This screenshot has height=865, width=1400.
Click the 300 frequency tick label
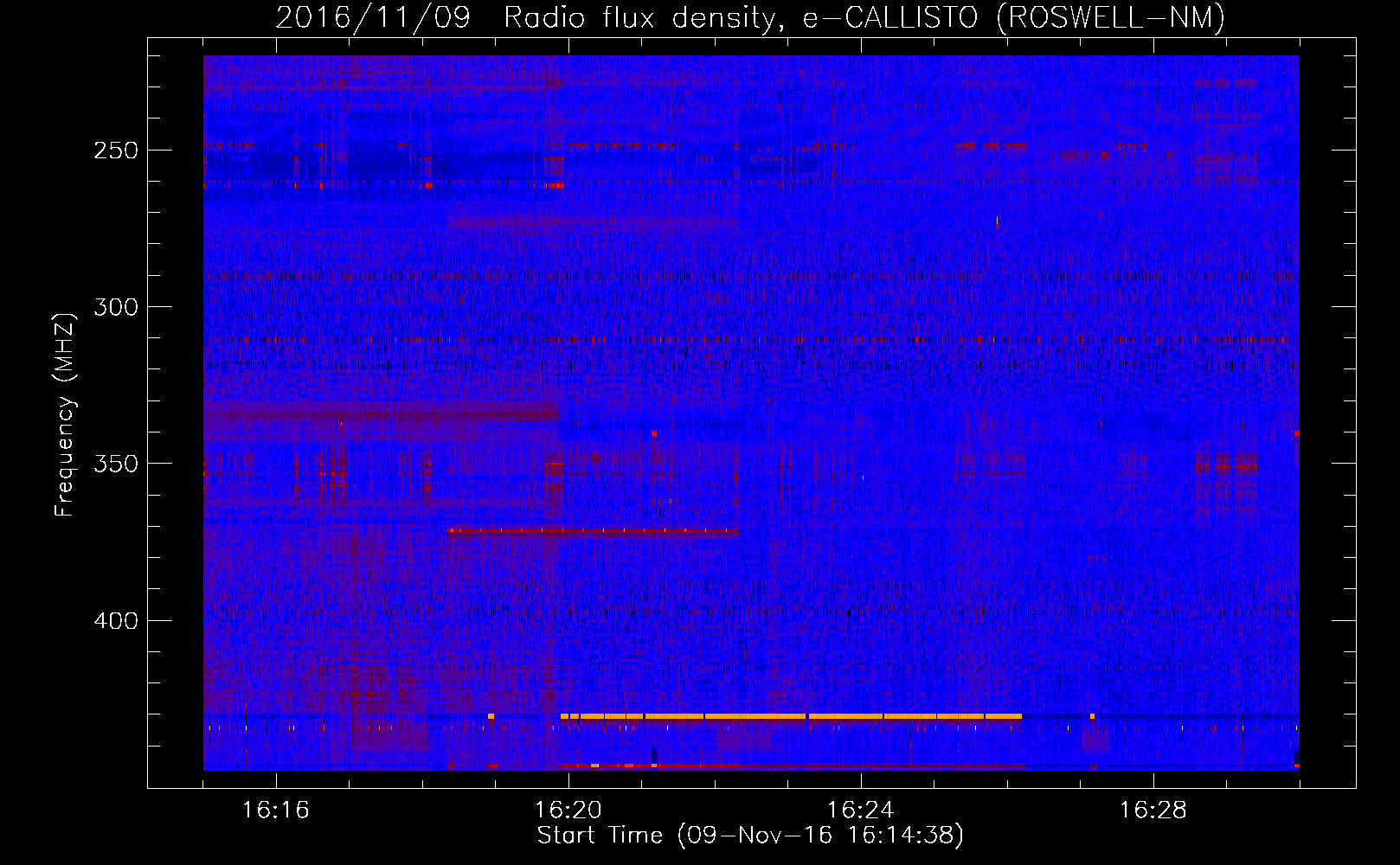point(116,307)
